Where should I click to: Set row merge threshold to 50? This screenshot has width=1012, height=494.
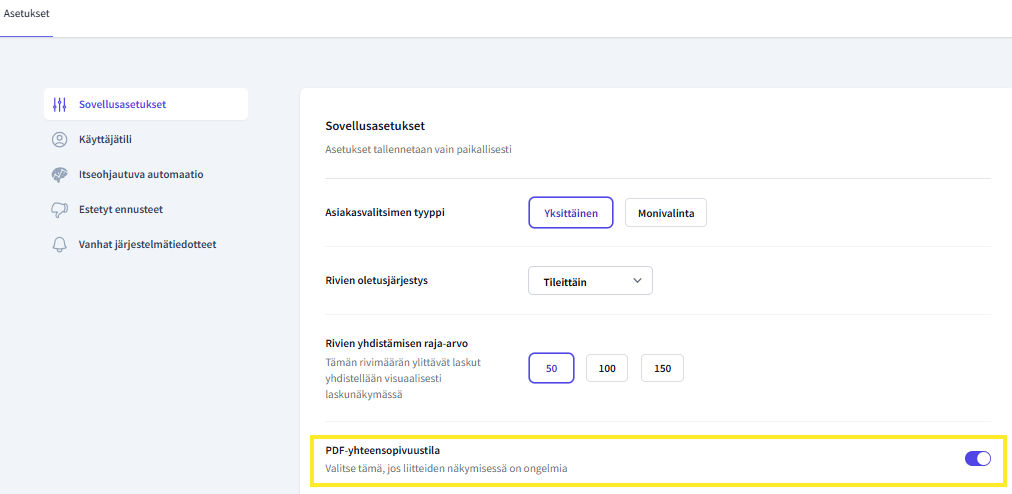coord(551,369)
